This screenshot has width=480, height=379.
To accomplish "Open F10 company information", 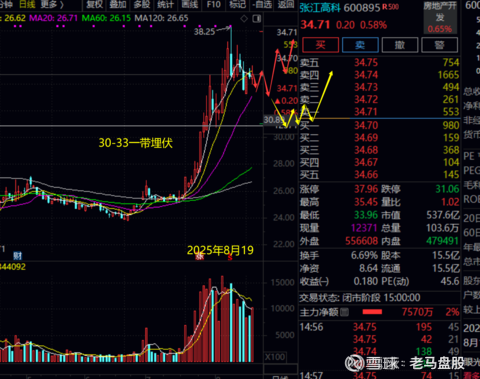I will (x=214, y=4).
